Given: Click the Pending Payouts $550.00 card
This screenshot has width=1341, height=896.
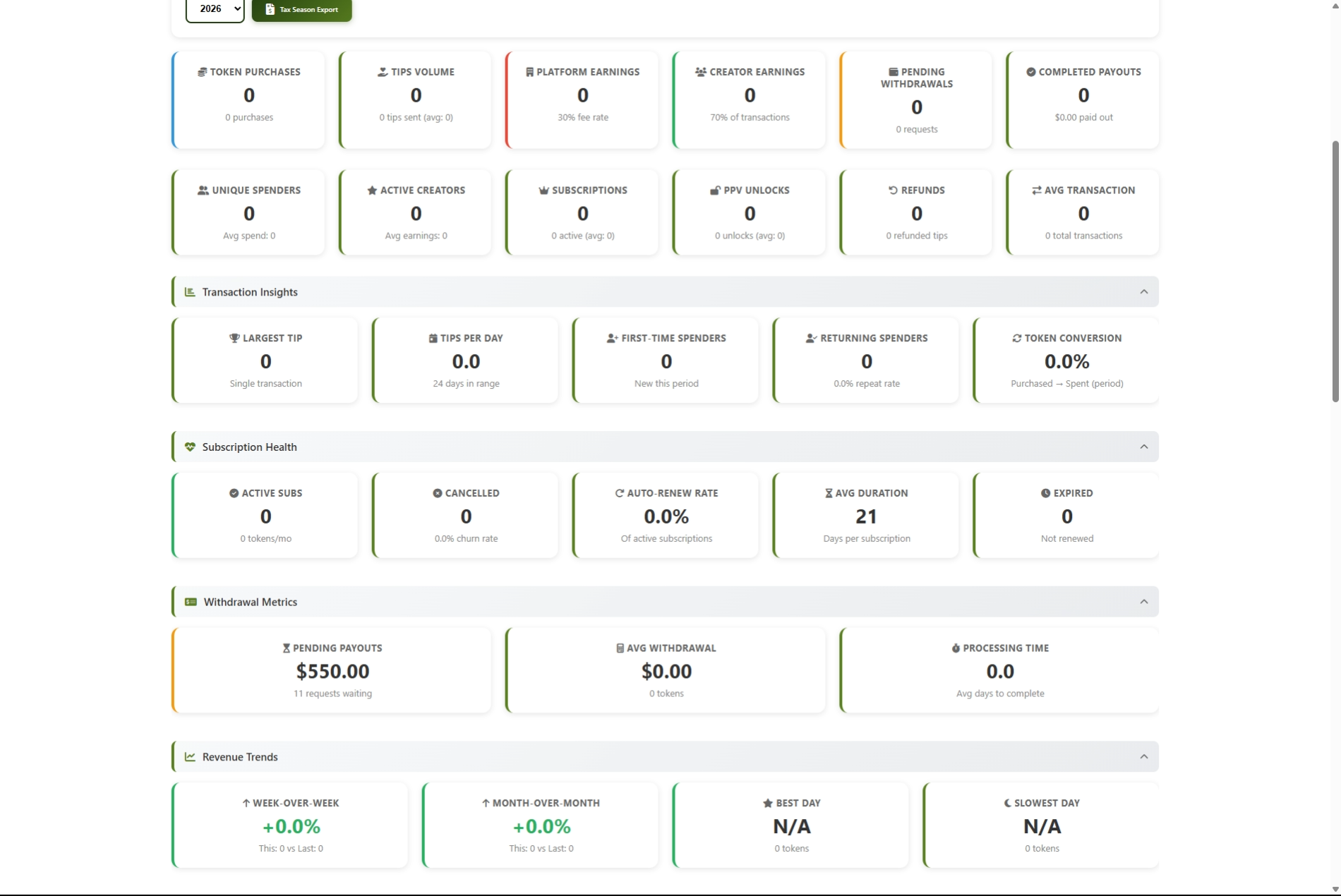Looking at the screenshot, I should click(332, 670).
